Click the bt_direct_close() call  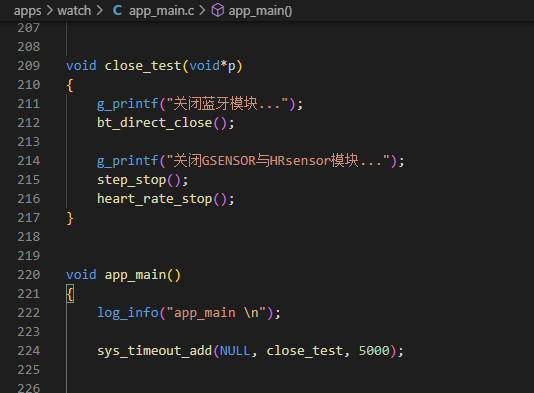(166, 123)
